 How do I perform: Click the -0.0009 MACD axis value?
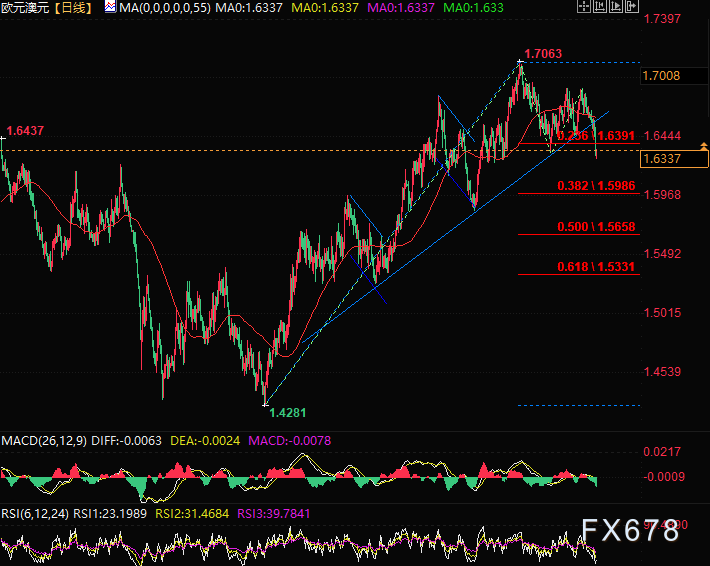[x=664, y=477]
